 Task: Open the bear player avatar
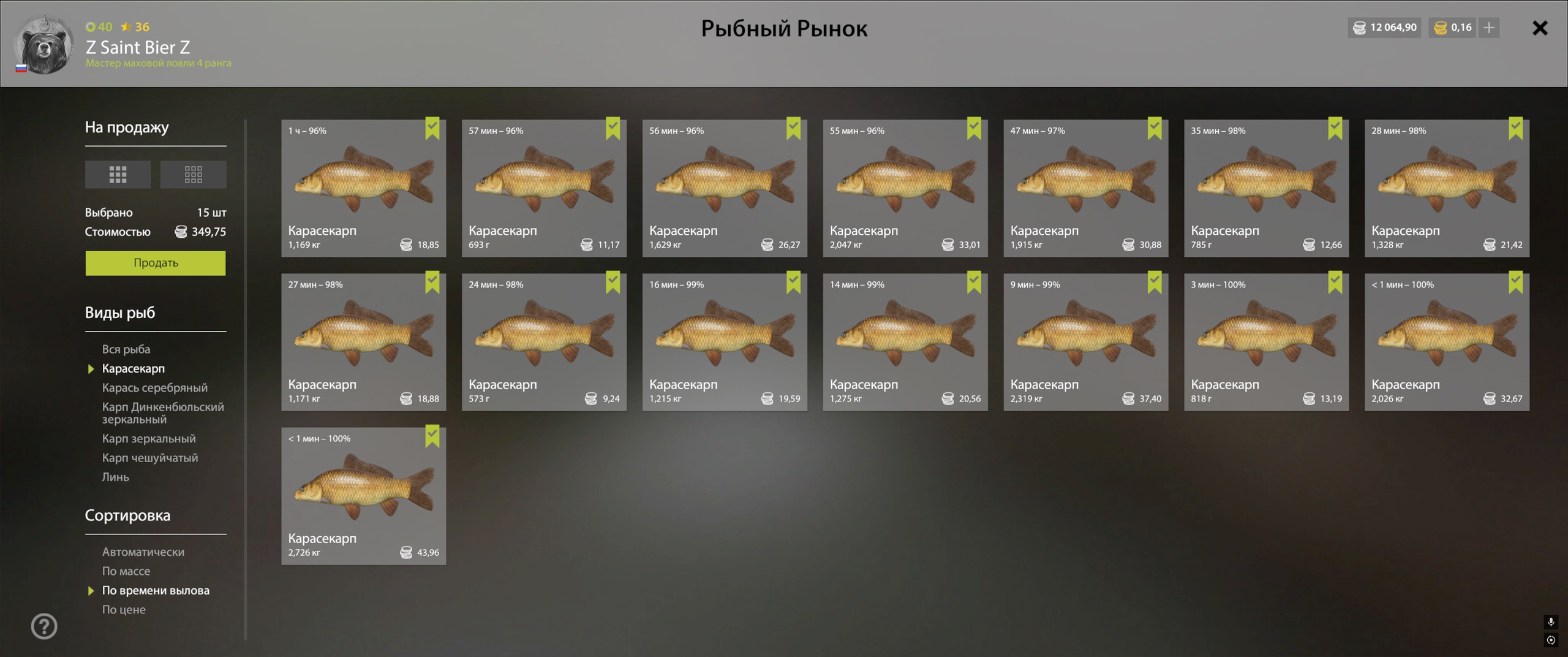(43, 45)
